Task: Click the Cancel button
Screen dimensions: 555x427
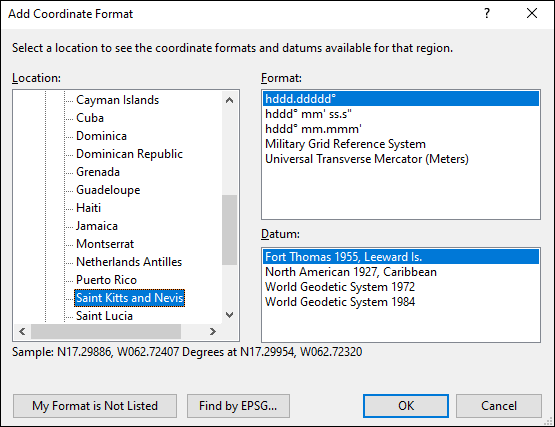Action: (x=499, y=406)
